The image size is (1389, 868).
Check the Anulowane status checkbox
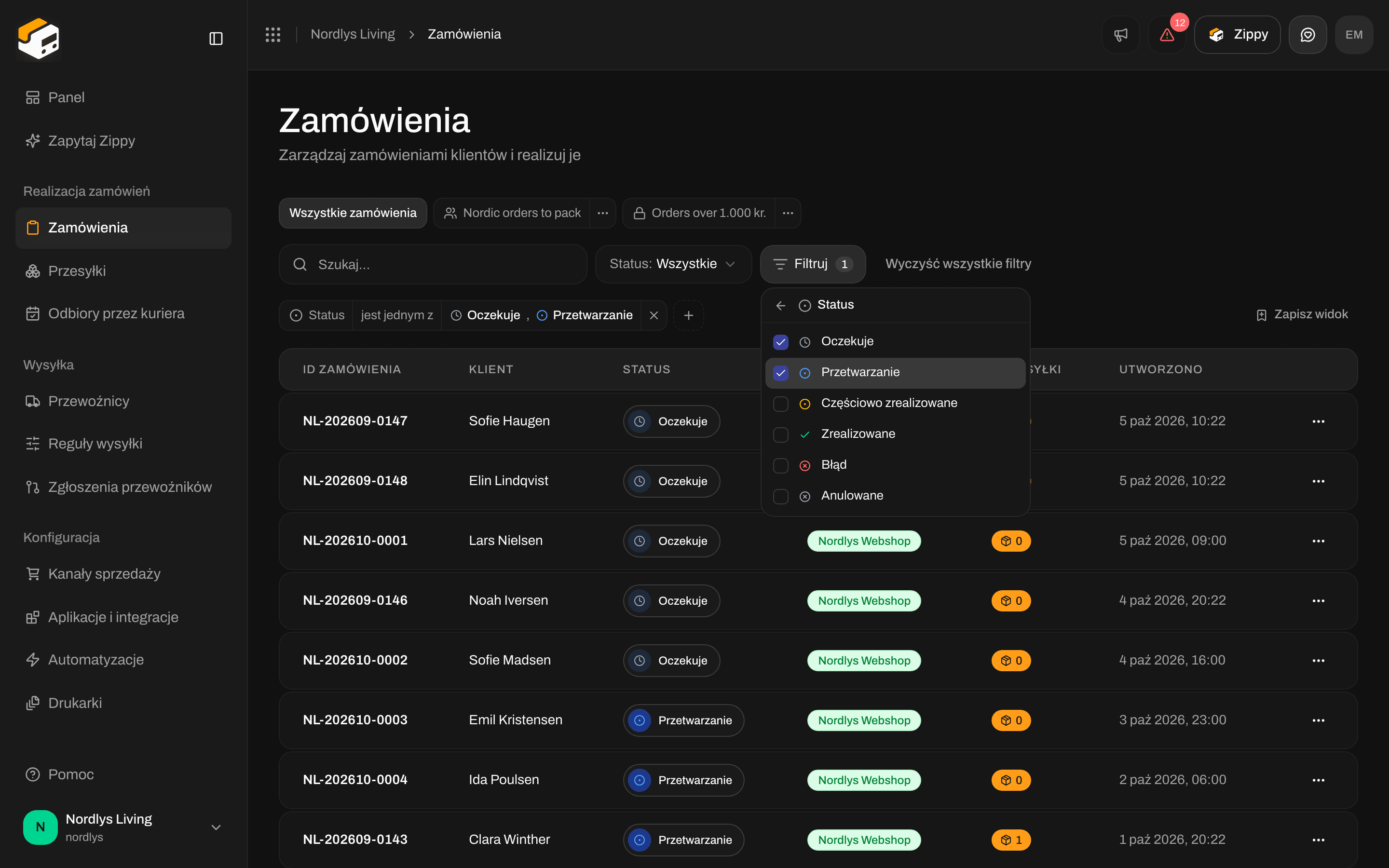781,497
